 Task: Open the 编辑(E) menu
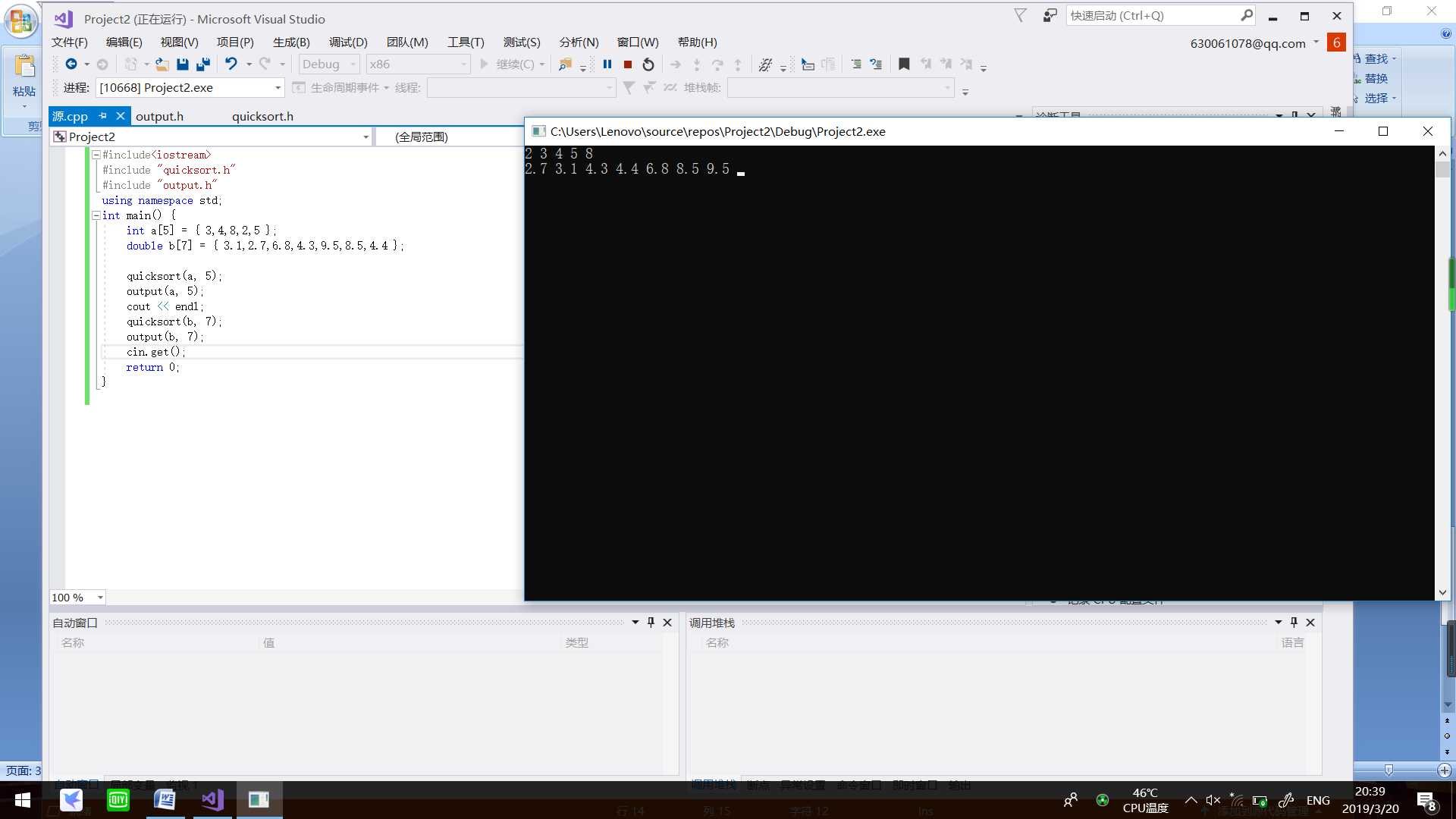pos(124,42)
